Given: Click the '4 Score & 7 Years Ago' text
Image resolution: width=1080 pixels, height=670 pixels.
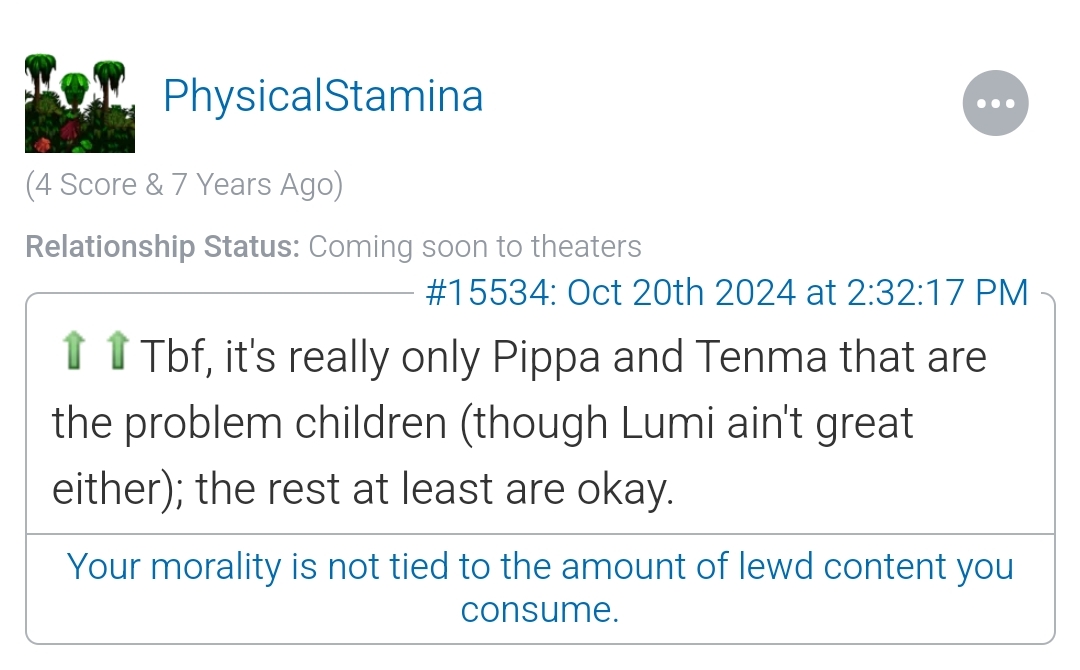Looking at the screenshot, I should 184,185.
